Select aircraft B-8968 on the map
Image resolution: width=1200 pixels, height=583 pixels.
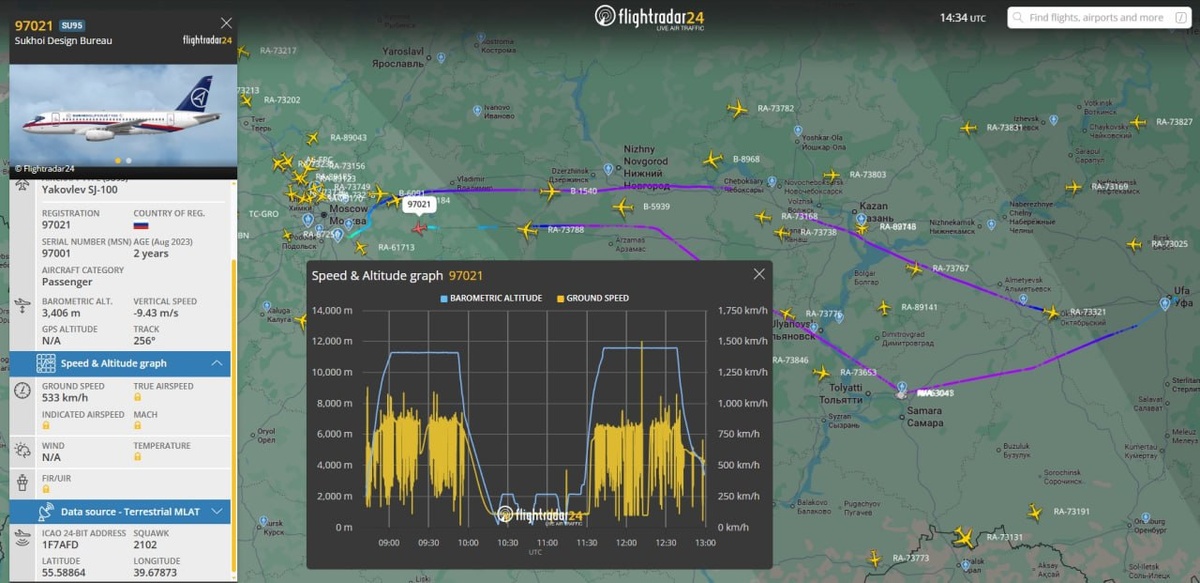tap(712, 159)
